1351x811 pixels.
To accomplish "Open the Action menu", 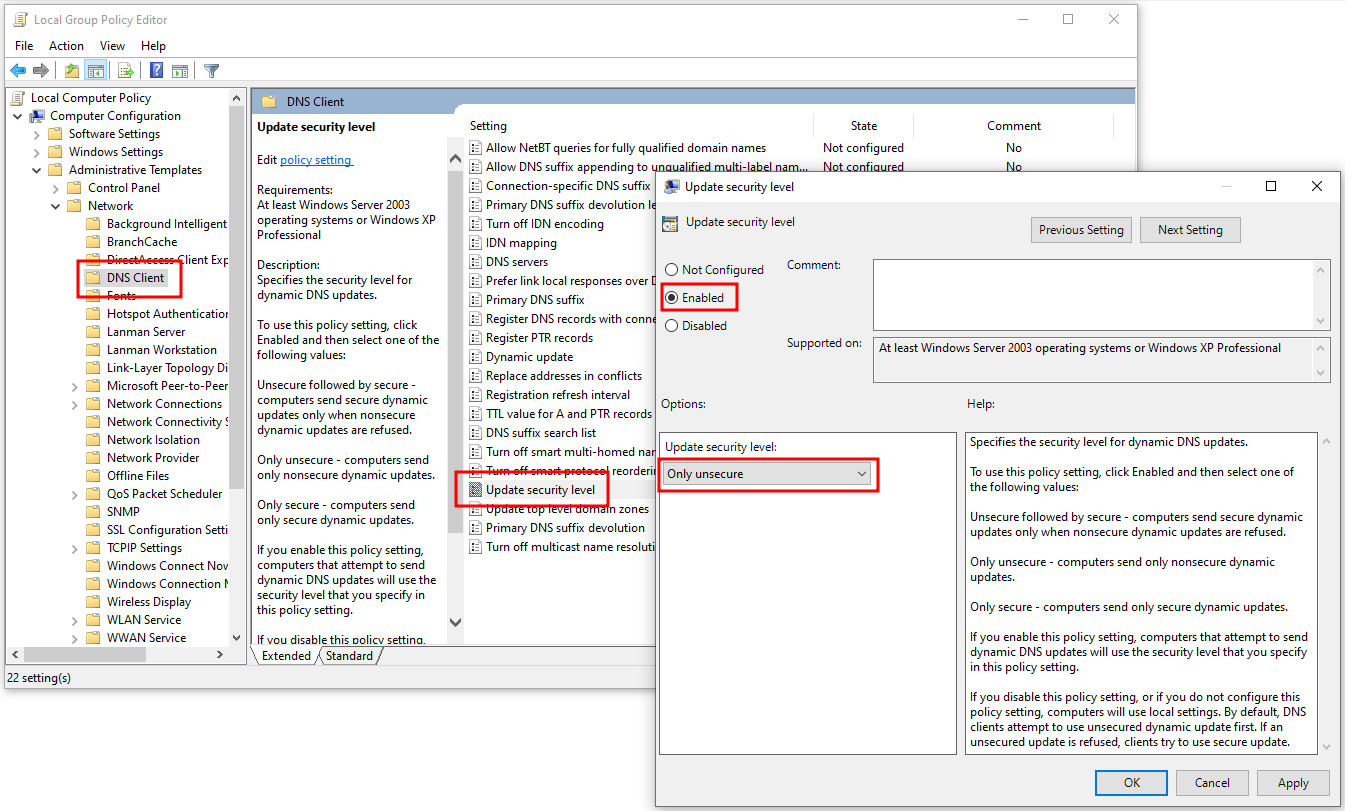I will [x=66, y=46].
